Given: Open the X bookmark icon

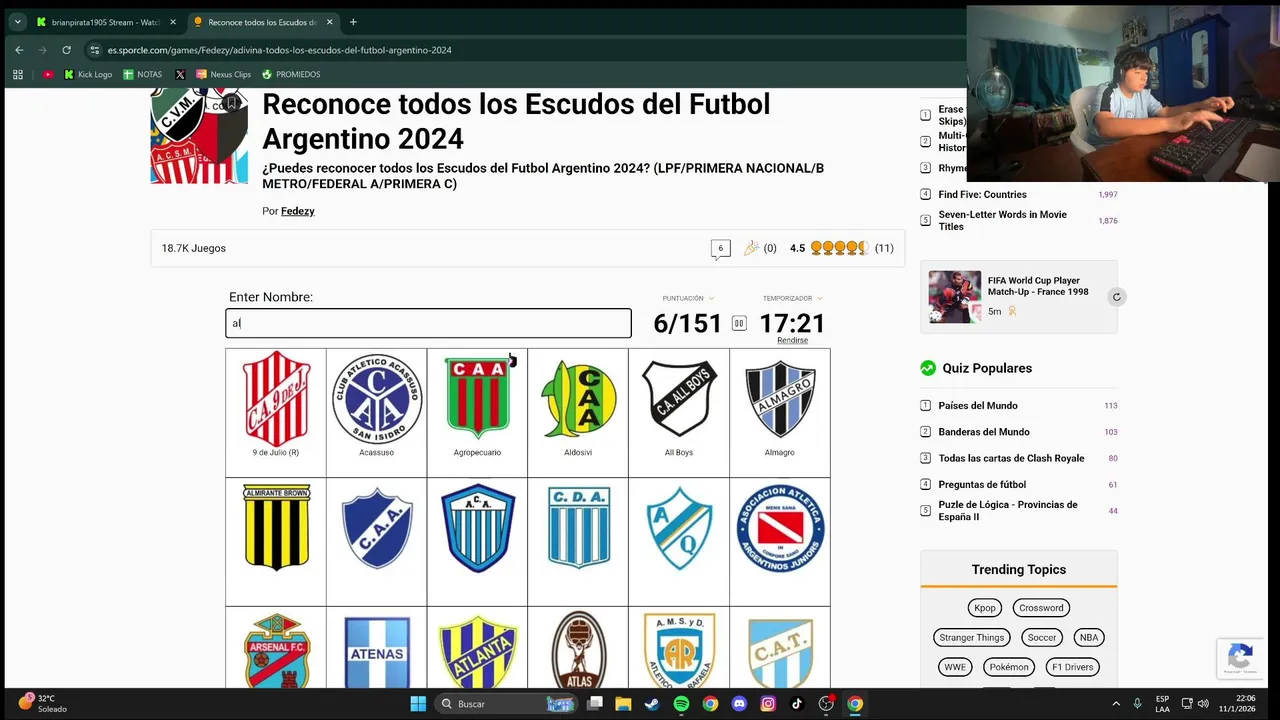Looking at the screenshot, I should point(180,74).
